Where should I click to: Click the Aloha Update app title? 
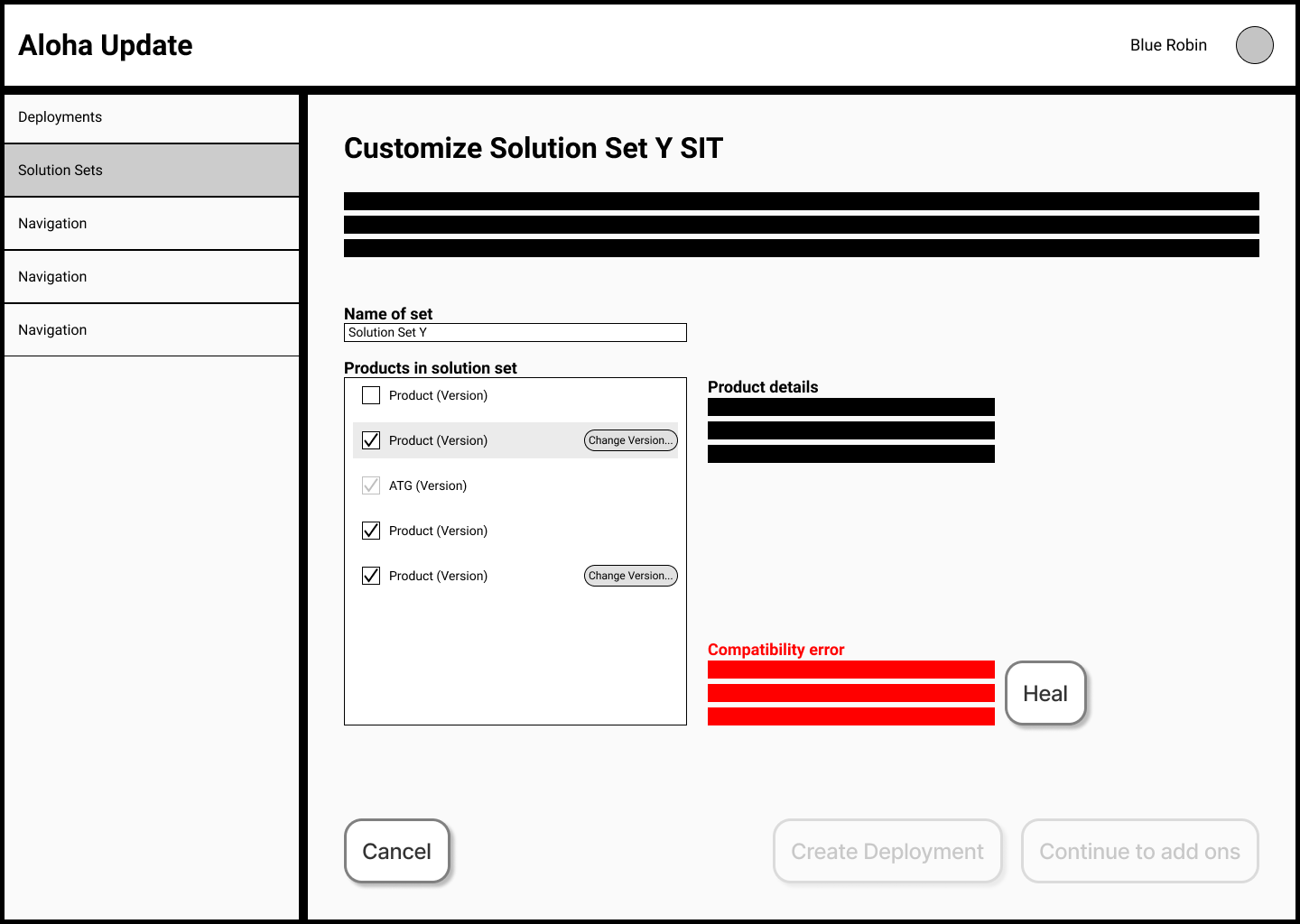click(x=106, y=45)
